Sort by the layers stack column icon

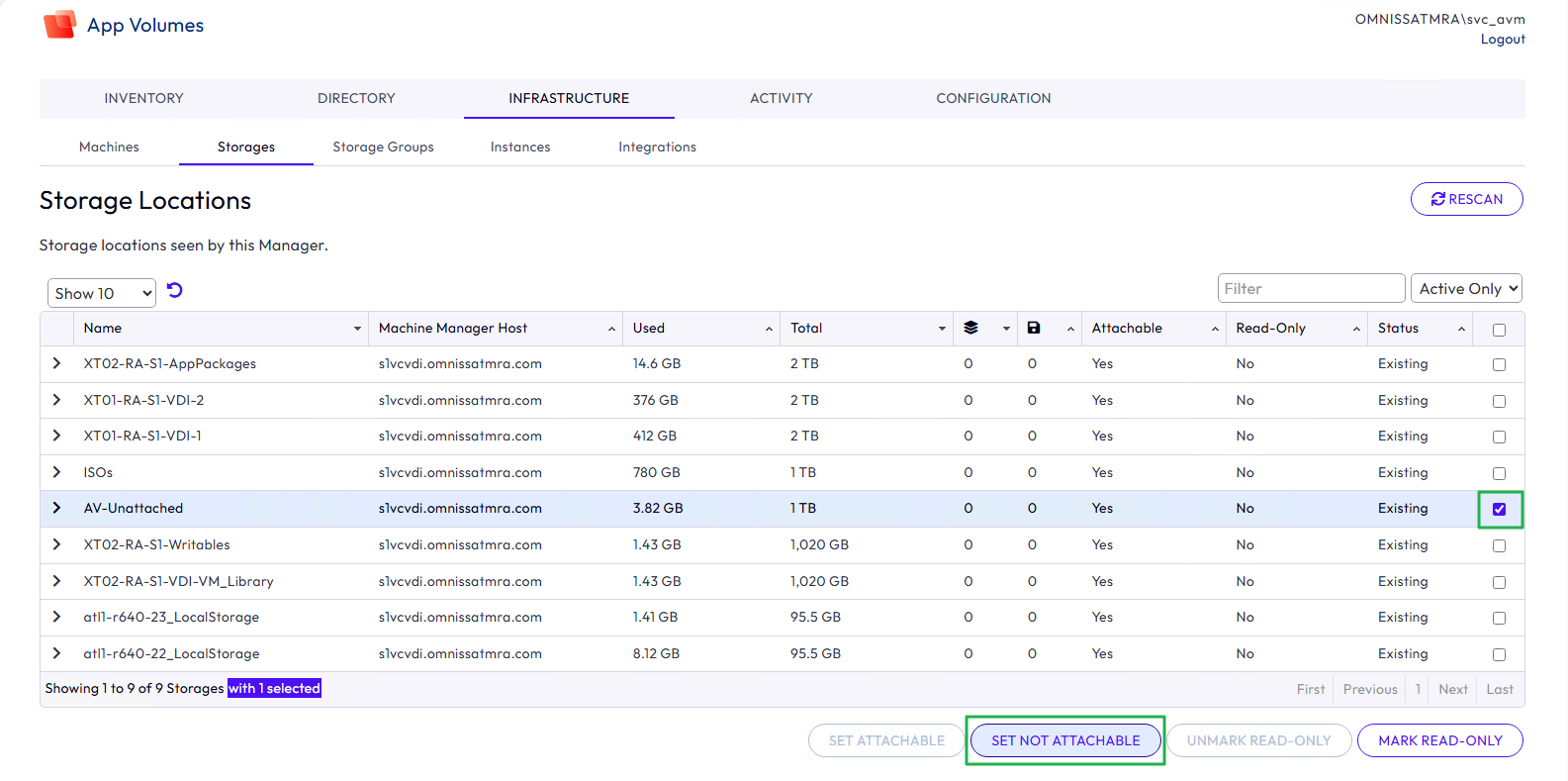[x=970, y=329]
